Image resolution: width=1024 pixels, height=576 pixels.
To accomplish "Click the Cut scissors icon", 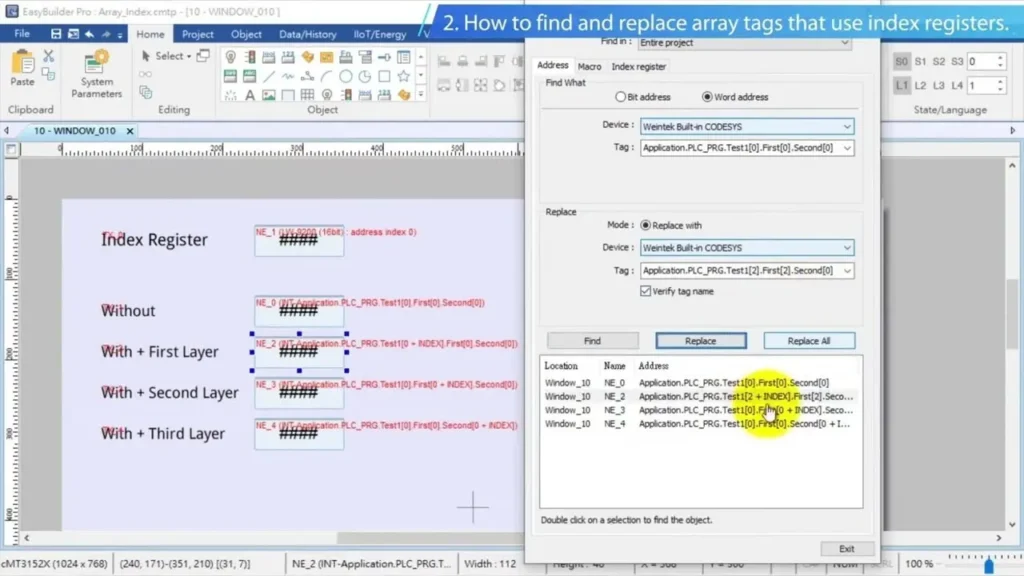I will 48,56.
